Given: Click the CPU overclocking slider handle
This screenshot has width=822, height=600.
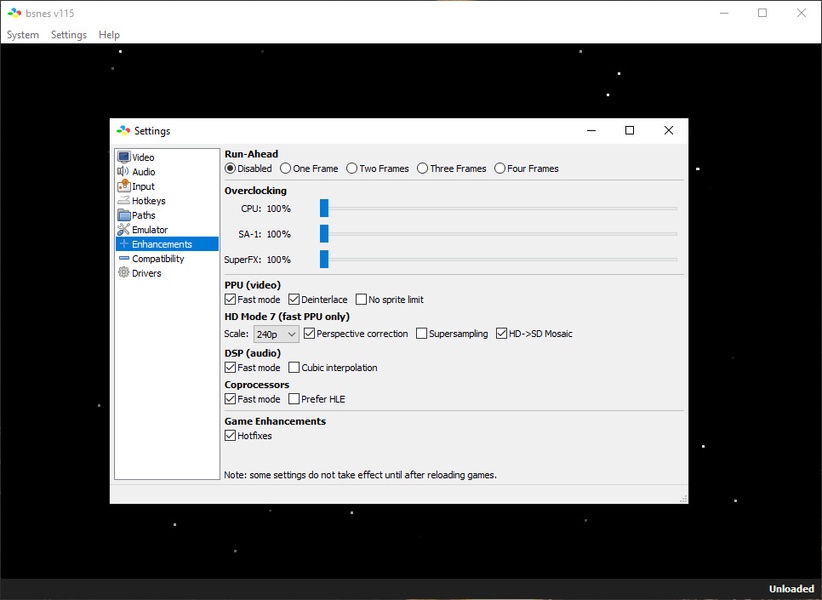Looking at the screenshot, I should (324, 208).
